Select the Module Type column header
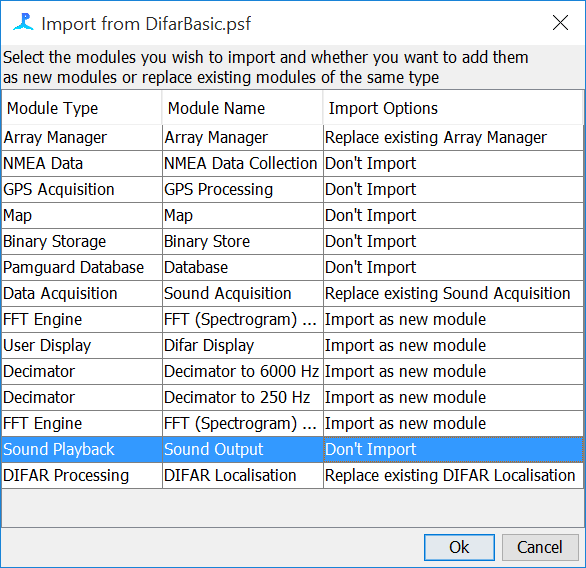 point(82,108)
